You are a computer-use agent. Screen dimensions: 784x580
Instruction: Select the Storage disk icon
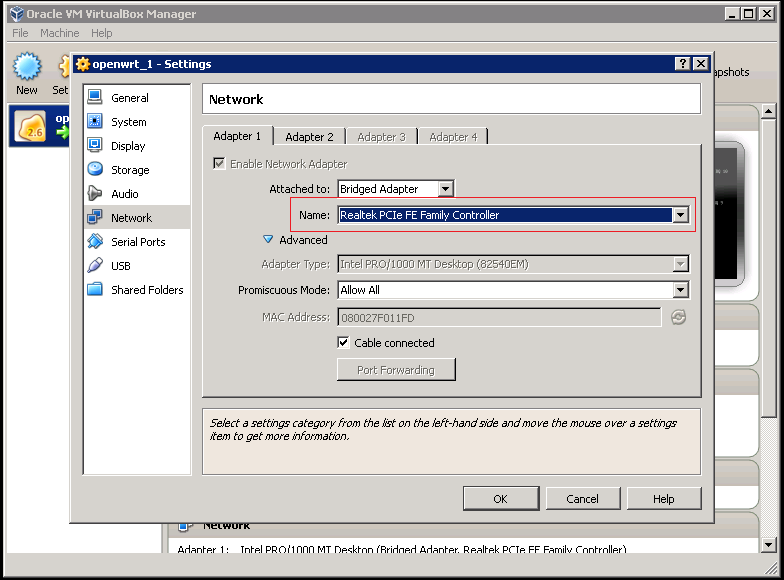tap(94, 169)
